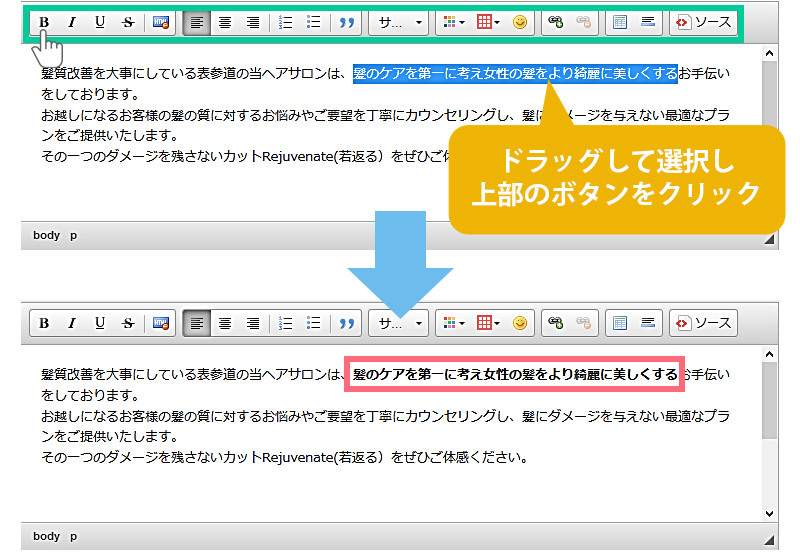Click Italic button in bottom editor toolbar
This screenshot has width=800, height=559.
coord(72,323)
